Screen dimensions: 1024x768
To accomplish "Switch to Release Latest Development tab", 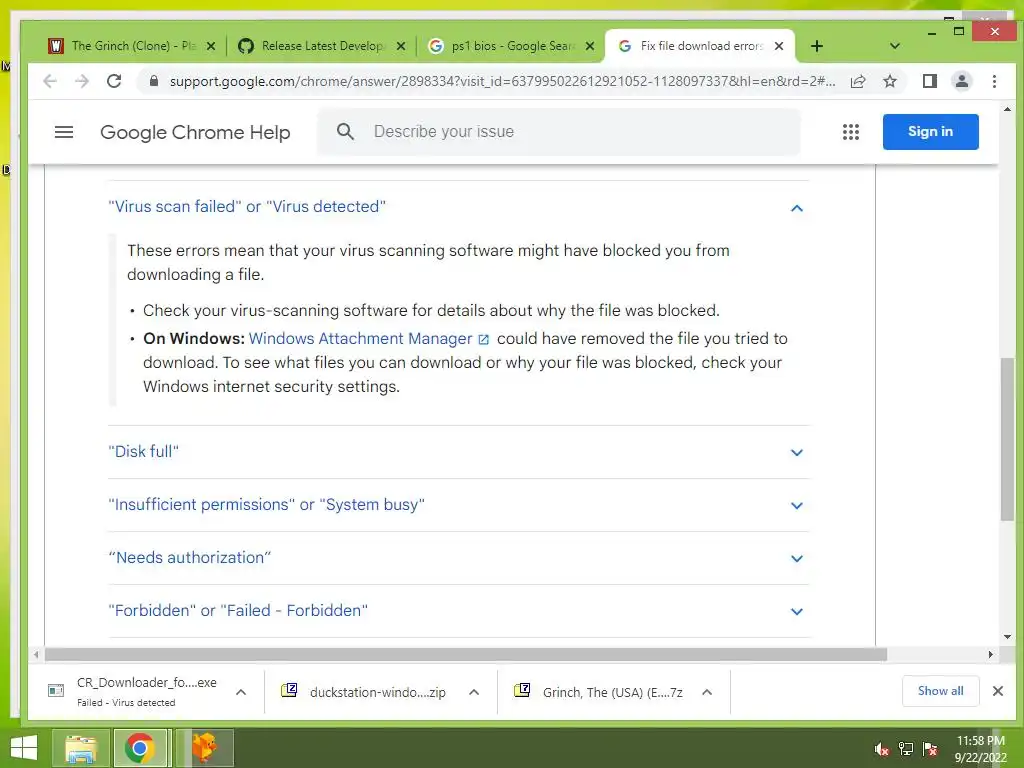I will click(320, 46).
